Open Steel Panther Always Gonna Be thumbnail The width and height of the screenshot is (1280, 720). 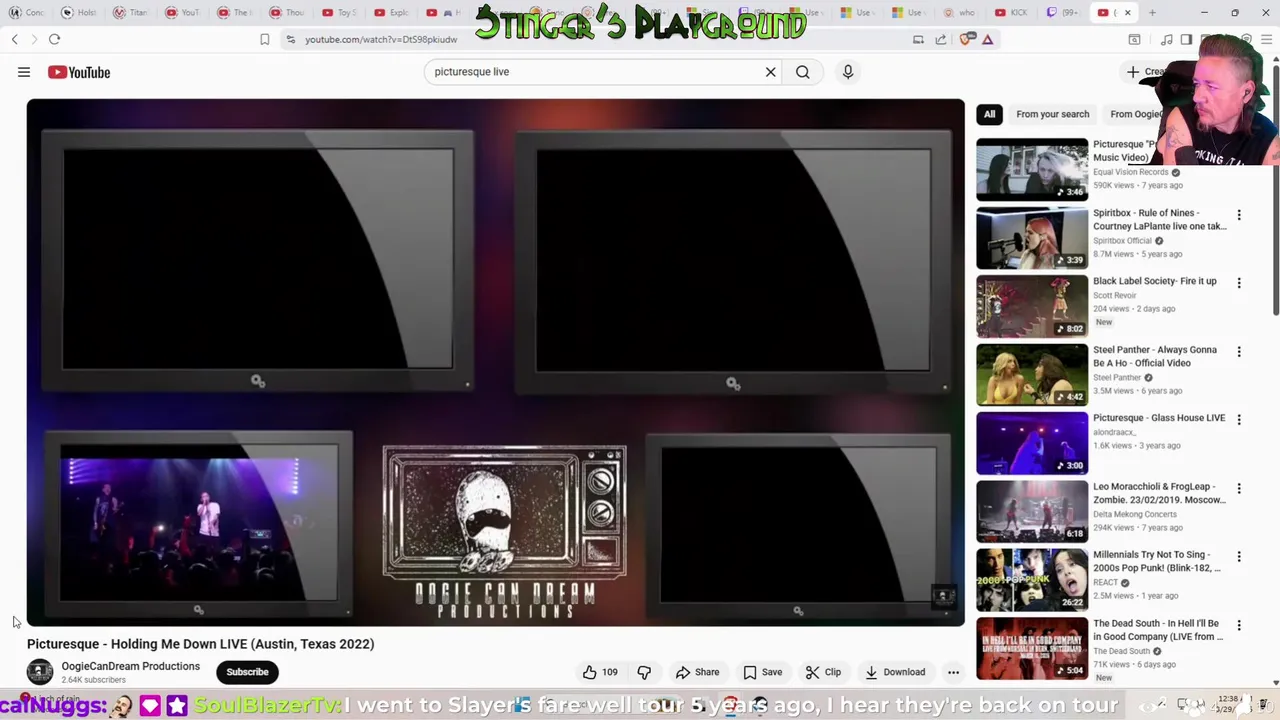pos(1031,375)
